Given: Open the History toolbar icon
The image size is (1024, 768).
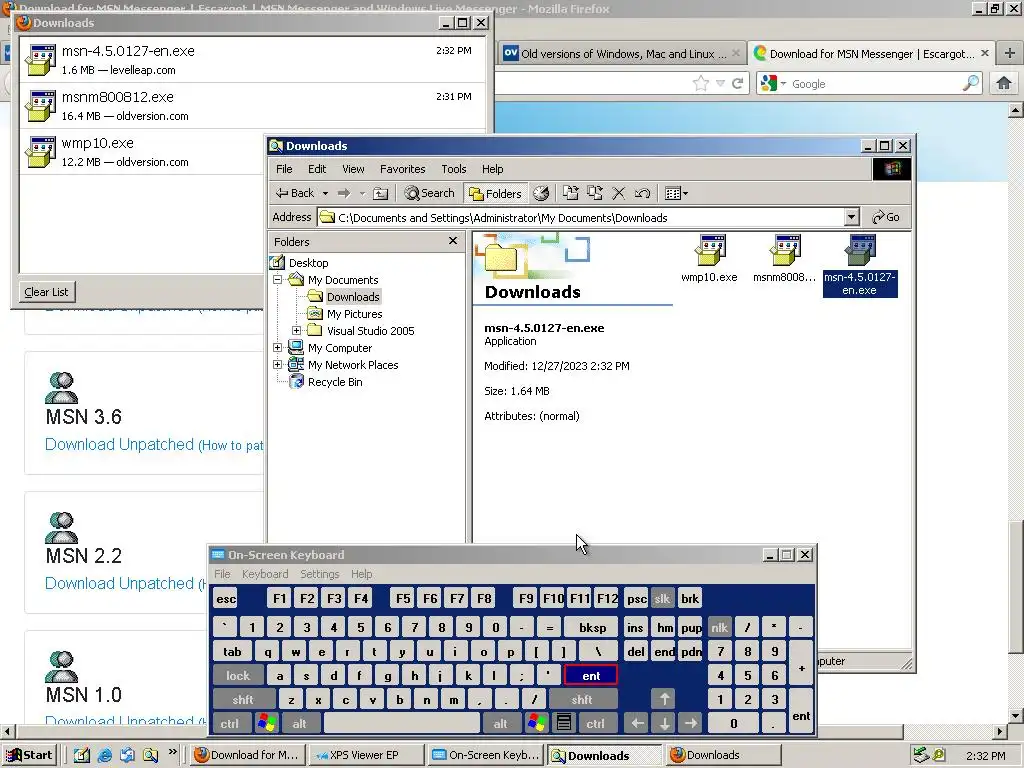Looking at the screenshot, I should point(541,193).
